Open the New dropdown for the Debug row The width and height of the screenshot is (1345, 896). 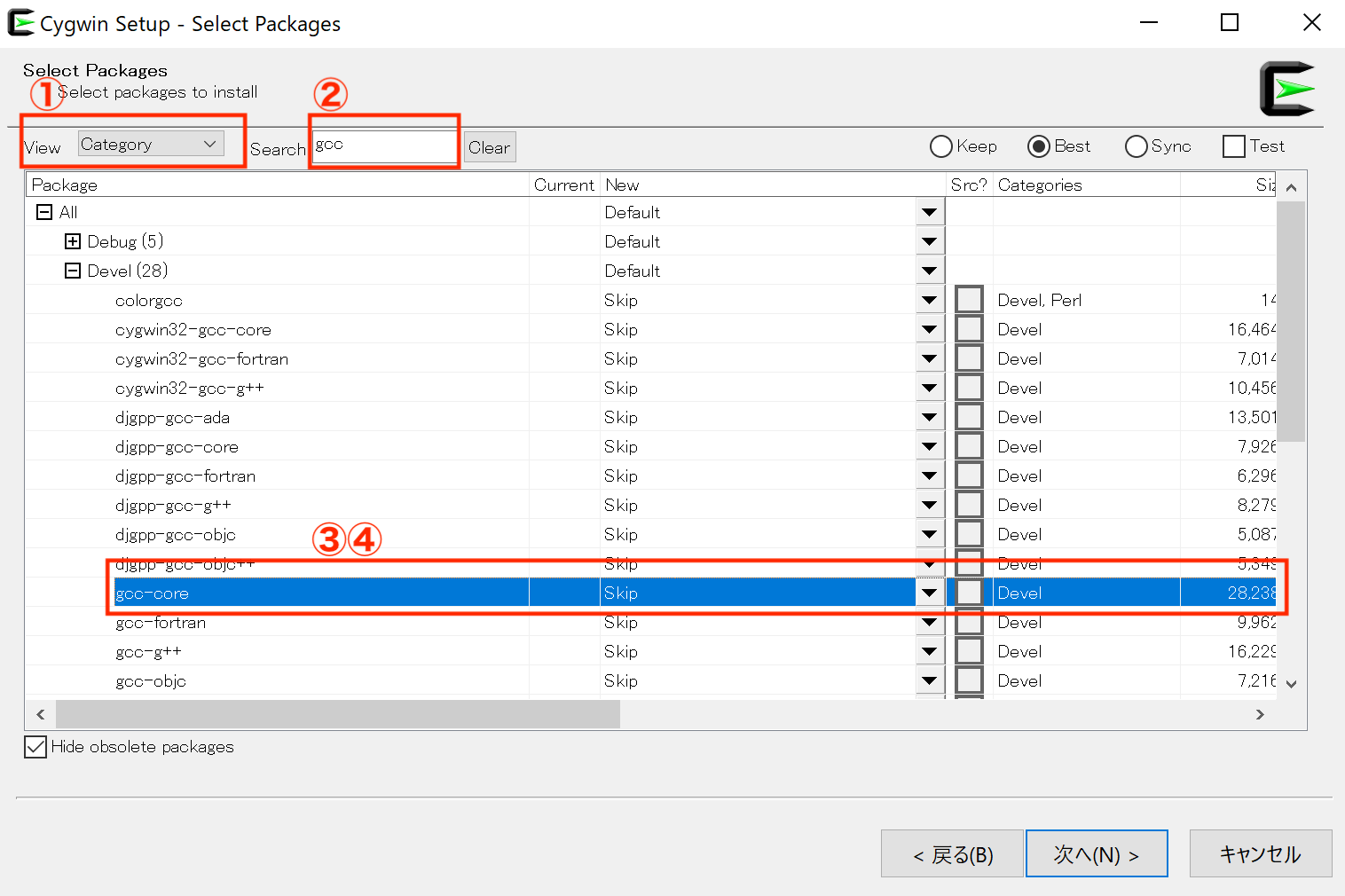pos(929,241)
